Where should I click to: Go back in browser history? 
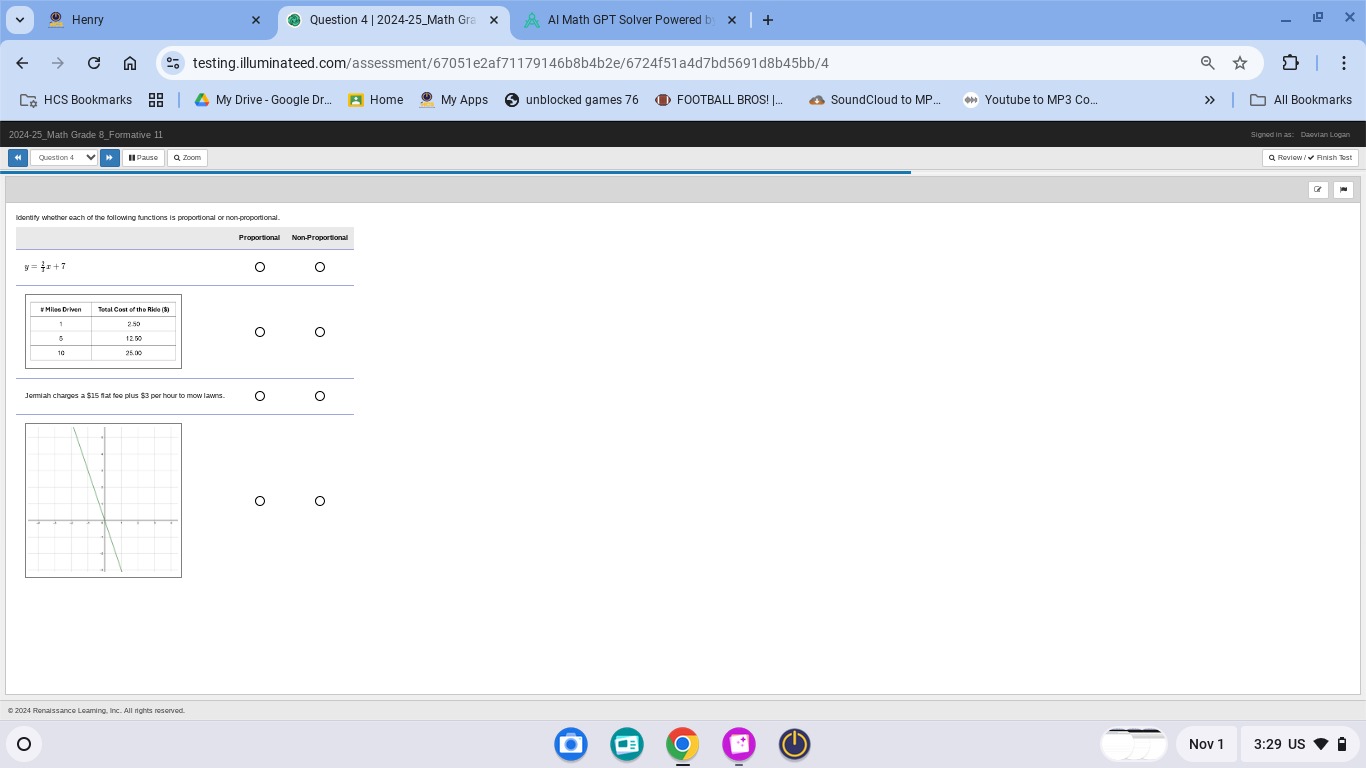[x=22, y=63]
